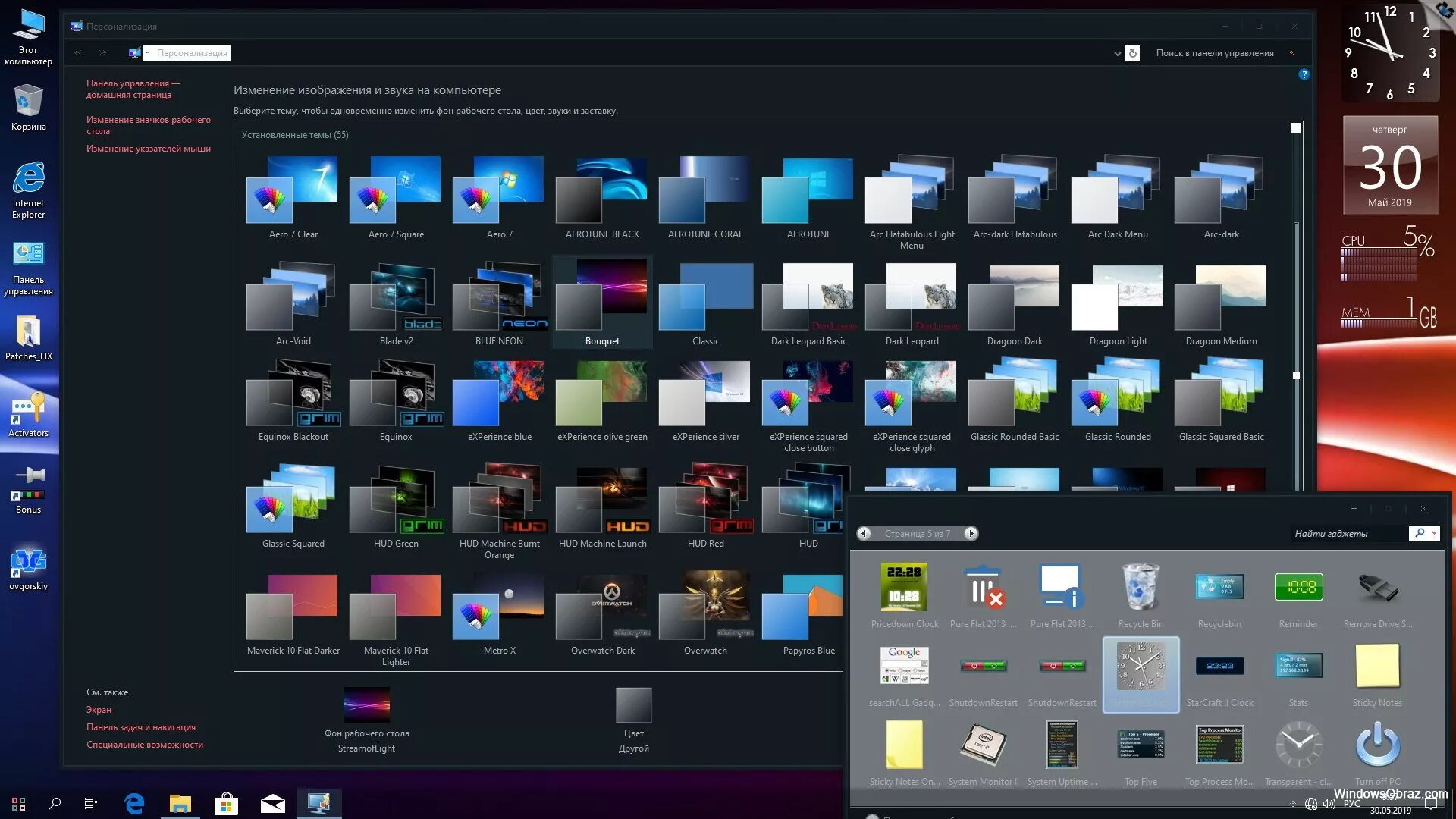Expand the gadgets next page arrow
Screen dimensions: 1456x819
(969, 533)
